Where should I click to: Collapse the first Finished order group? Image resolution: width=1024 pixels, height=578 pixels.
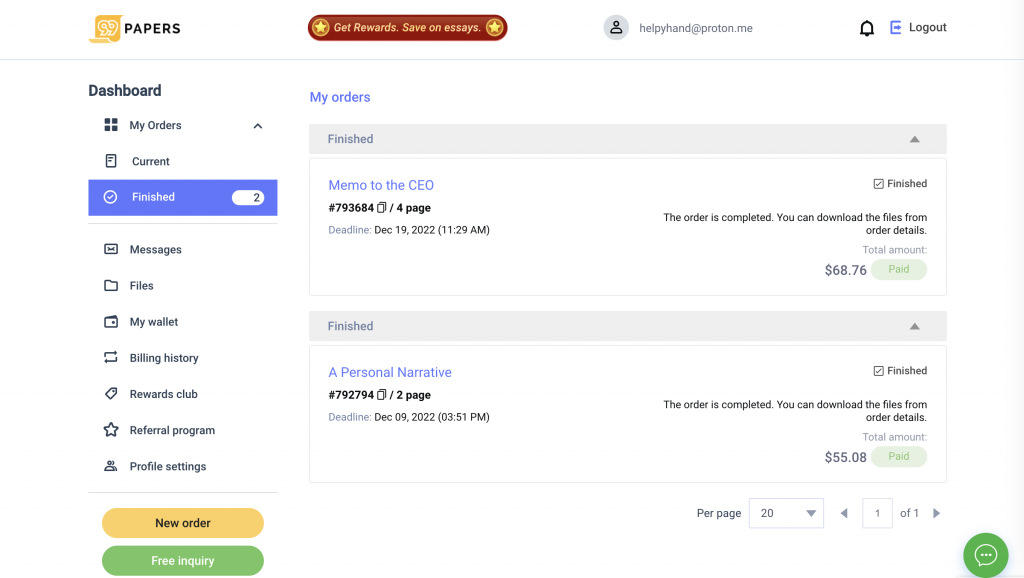pyautogui.click(x=914, y=139)
